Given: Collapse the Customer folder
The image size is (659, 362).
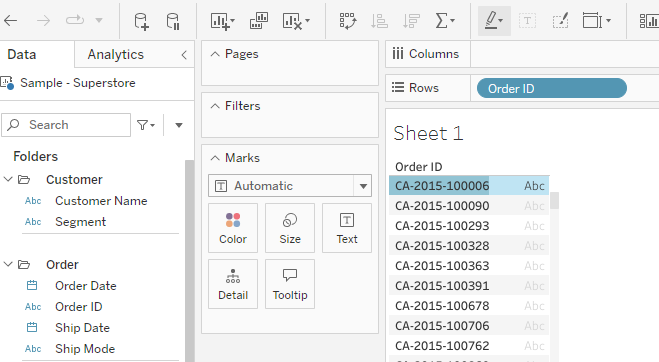Looking at the screenshot, I should [x=8, y=180].
